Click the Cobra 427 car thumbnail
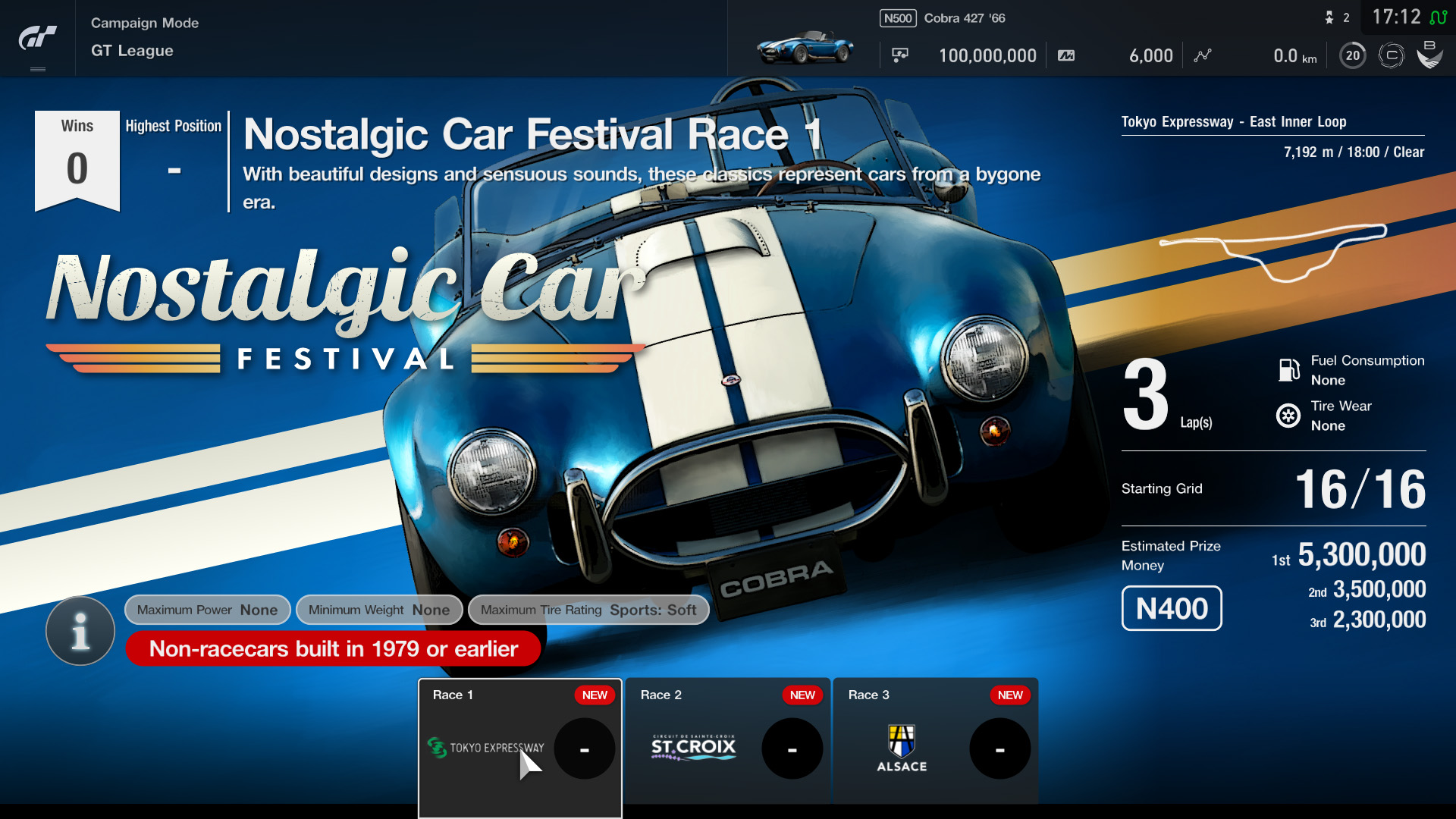Screen dimensions: 1456x819 [x=805, y=48]
